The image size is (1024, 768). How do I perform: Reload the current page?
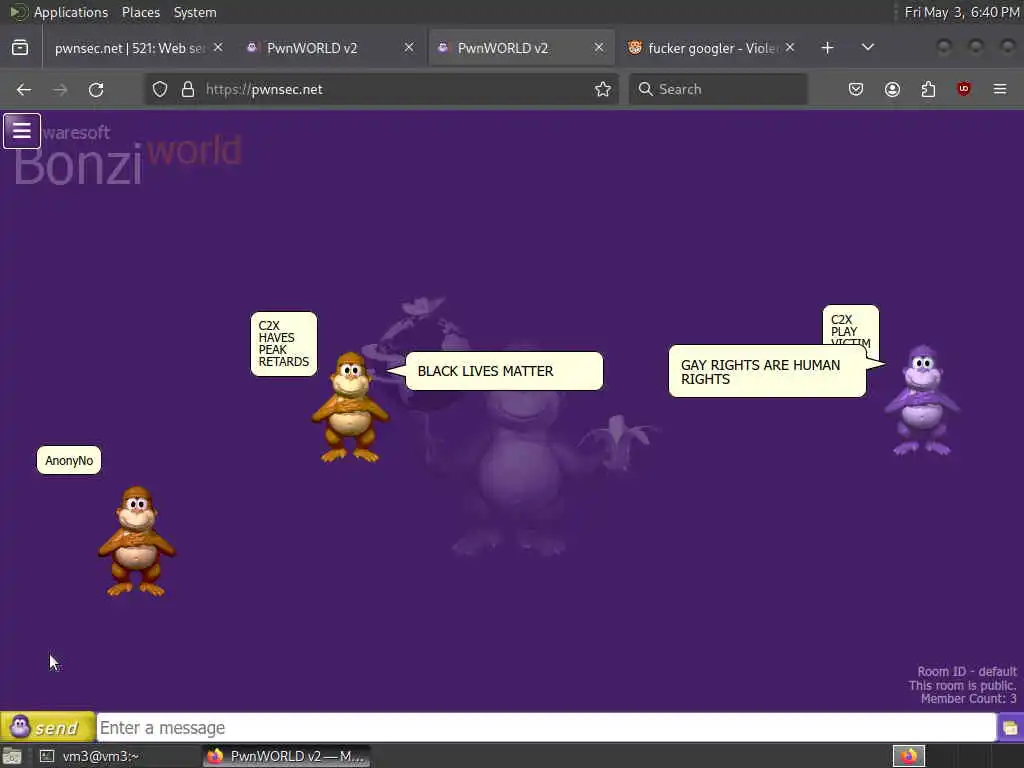pyautogui.click(x=96, y=89)
